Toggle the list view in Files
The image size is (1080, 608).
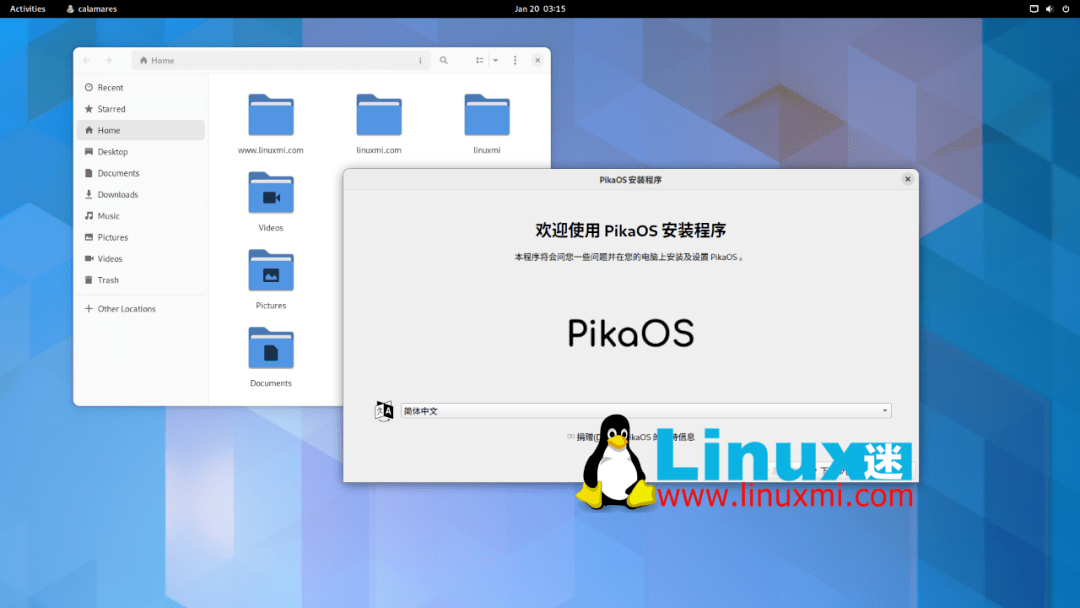click(x=480, y=60)
